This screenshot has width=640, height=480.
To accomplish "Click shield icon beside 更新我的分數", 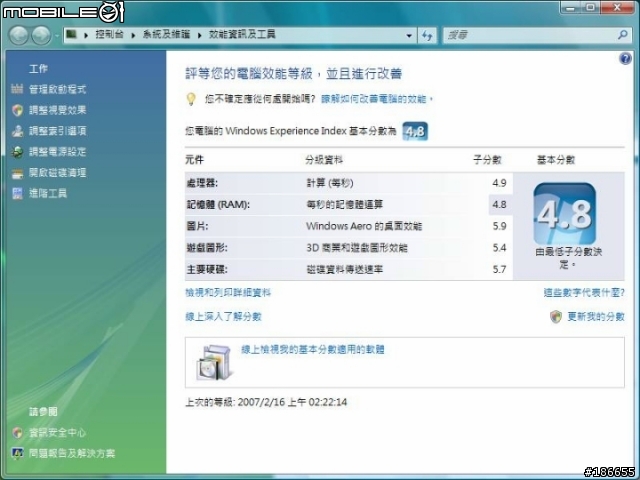I will [x=556, y=317].
